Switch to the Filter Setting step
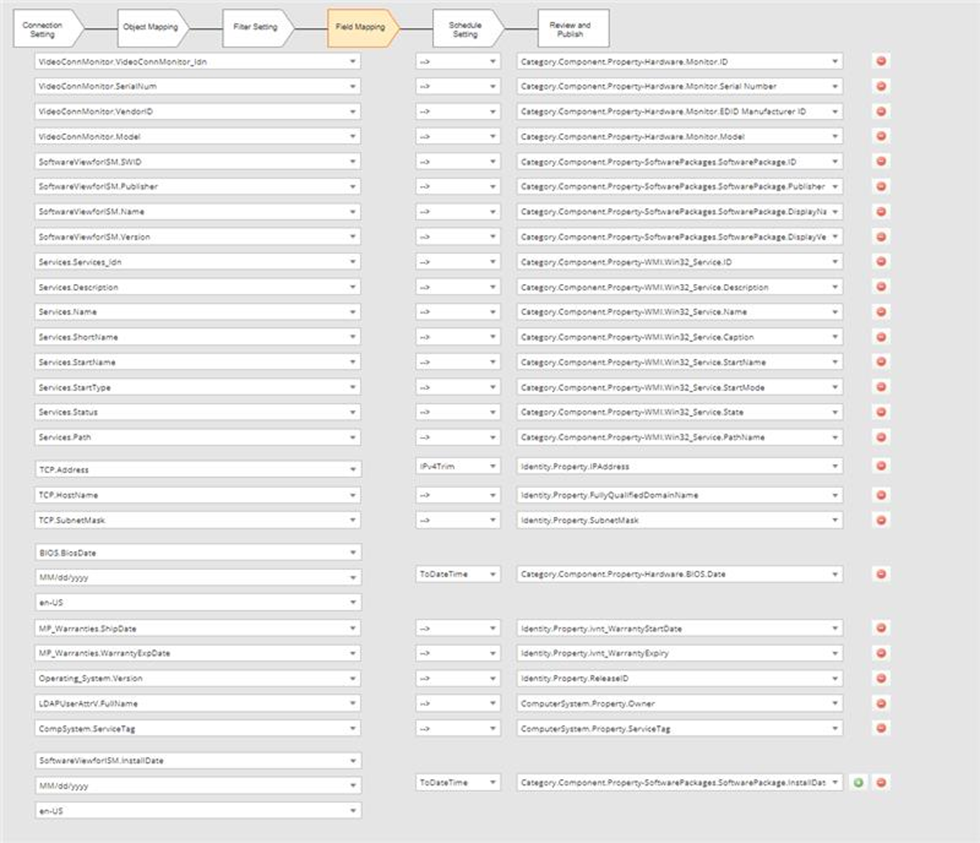The image size is (980, 843). point(256,28)
